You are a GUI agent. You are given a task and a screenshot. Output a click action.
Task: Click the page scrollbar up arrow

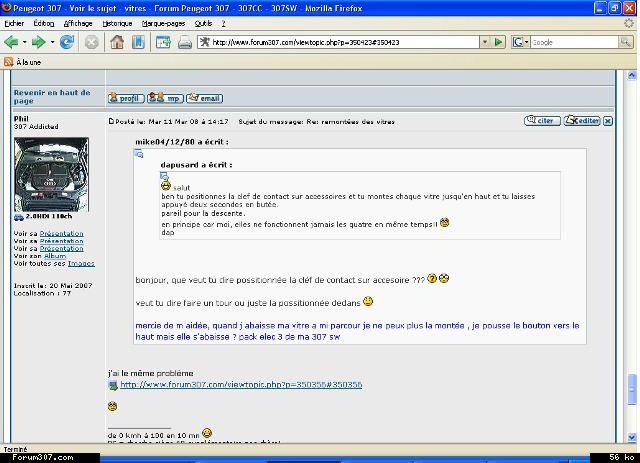(632, 75)
